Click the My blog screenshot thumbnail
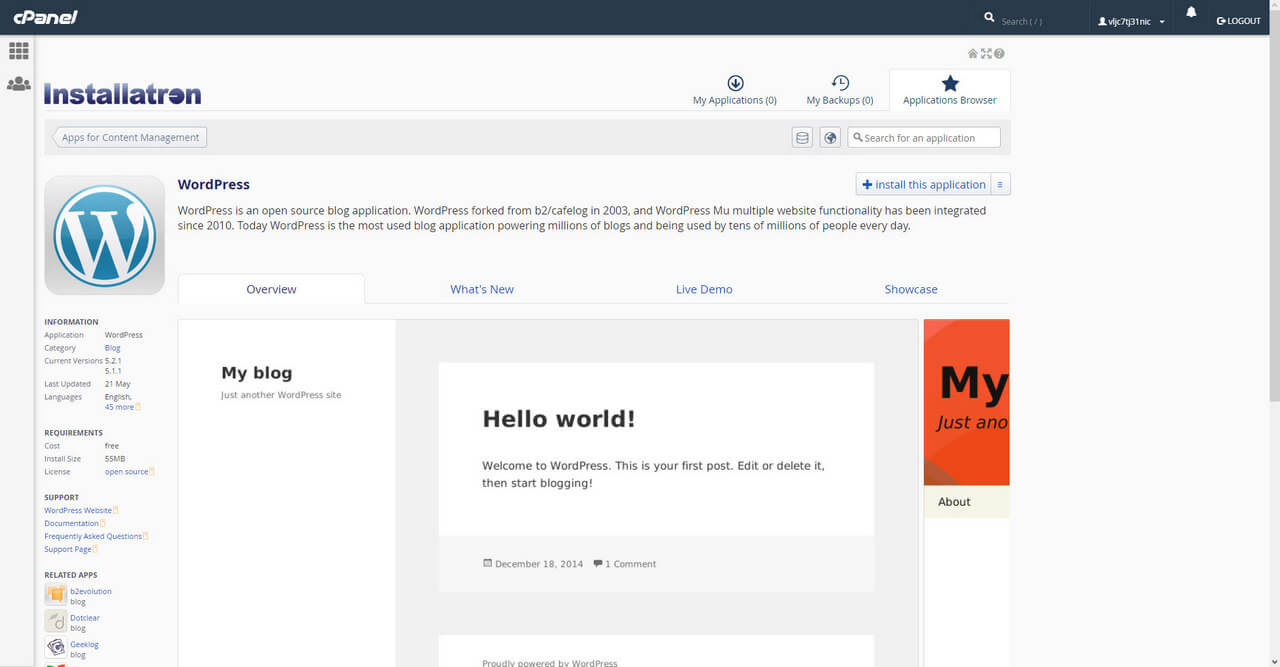 [548, 493]
